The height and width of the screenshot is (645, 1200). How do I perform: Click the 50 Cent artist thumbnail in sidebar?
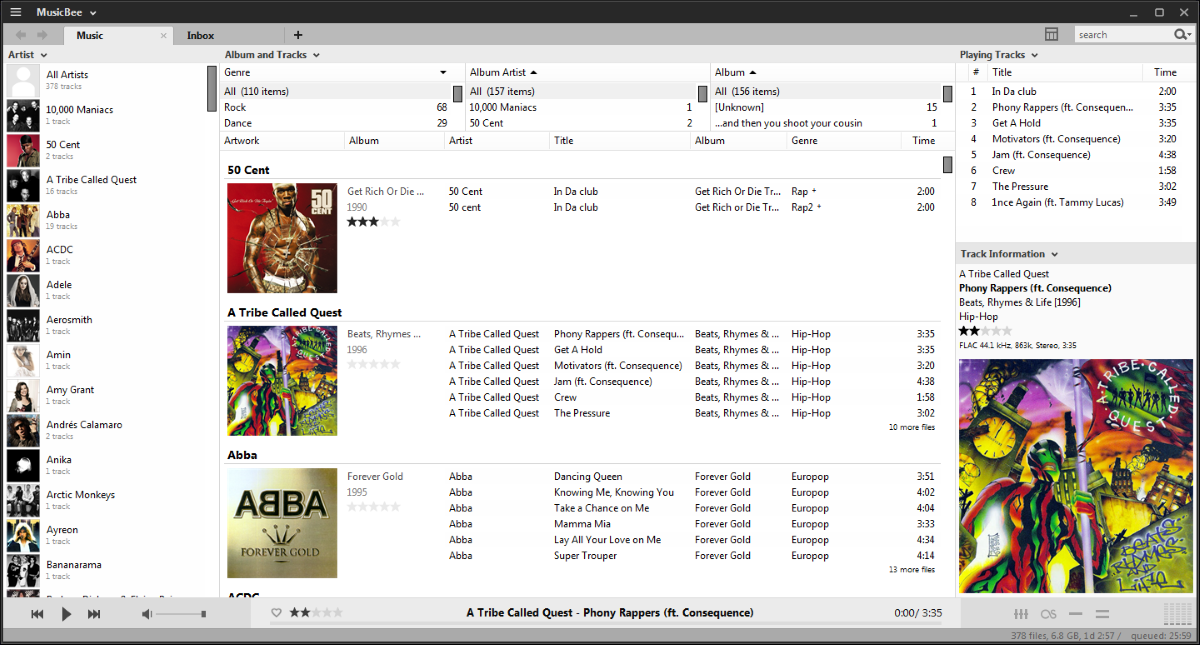[23, 151]
